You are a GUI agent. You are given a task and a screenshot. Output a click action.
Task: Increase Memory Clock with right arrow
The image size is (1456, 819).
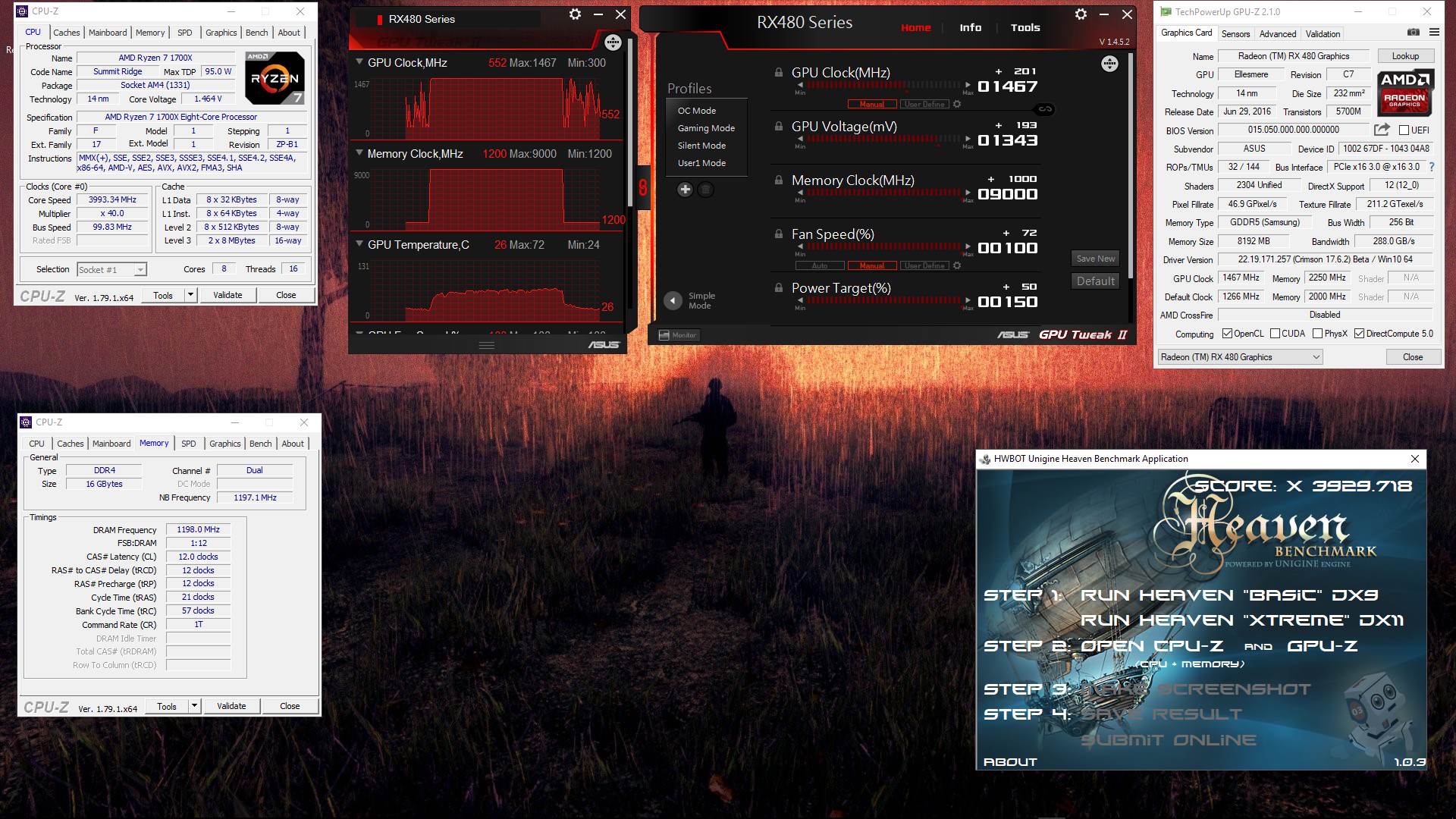[x=968, y=193]
